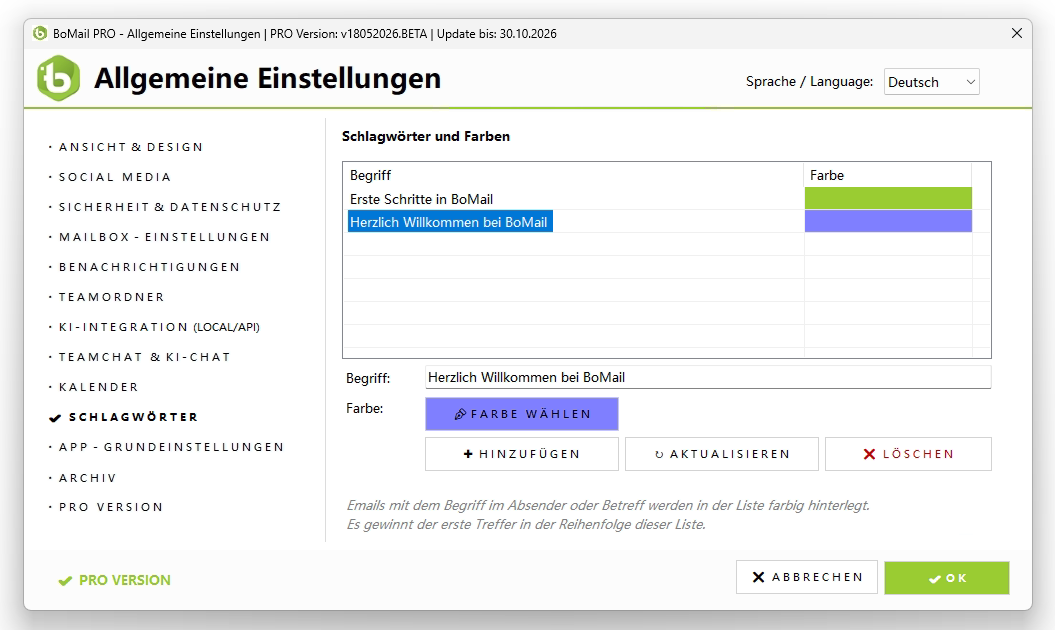Image resolution: width=1055 pixels, height=630 pixels.
Task: Select Teamchat & KI-Chat section
Action: pyautogui.click(x=144, y=357)
